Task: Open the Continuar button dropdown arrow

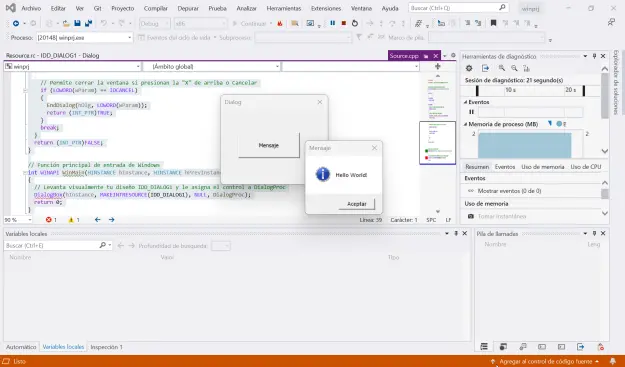Action: (x=271, y=24)
